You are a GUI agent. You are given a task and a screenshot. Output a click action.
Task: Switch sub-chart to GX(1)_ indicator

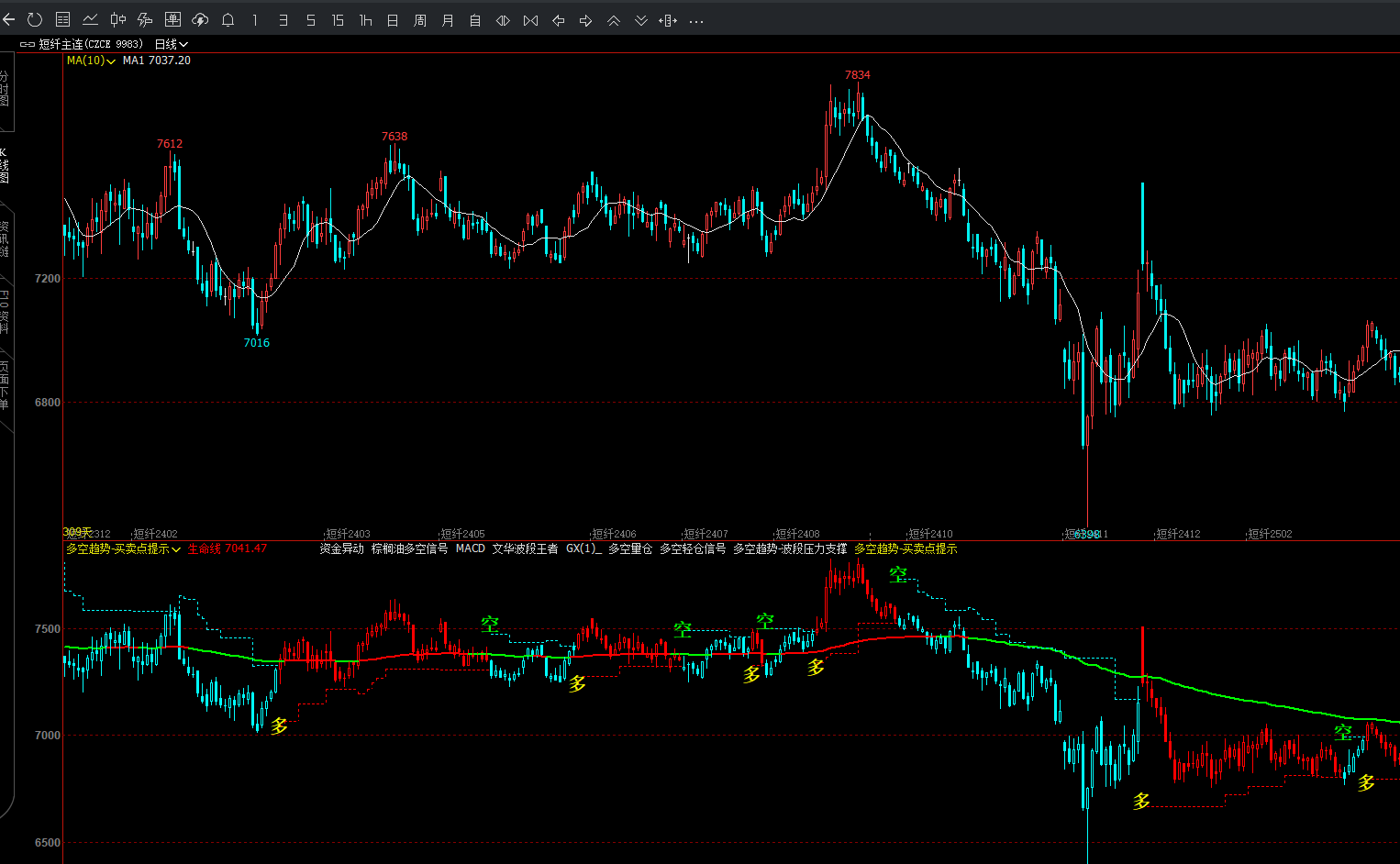tap(583, 548)
